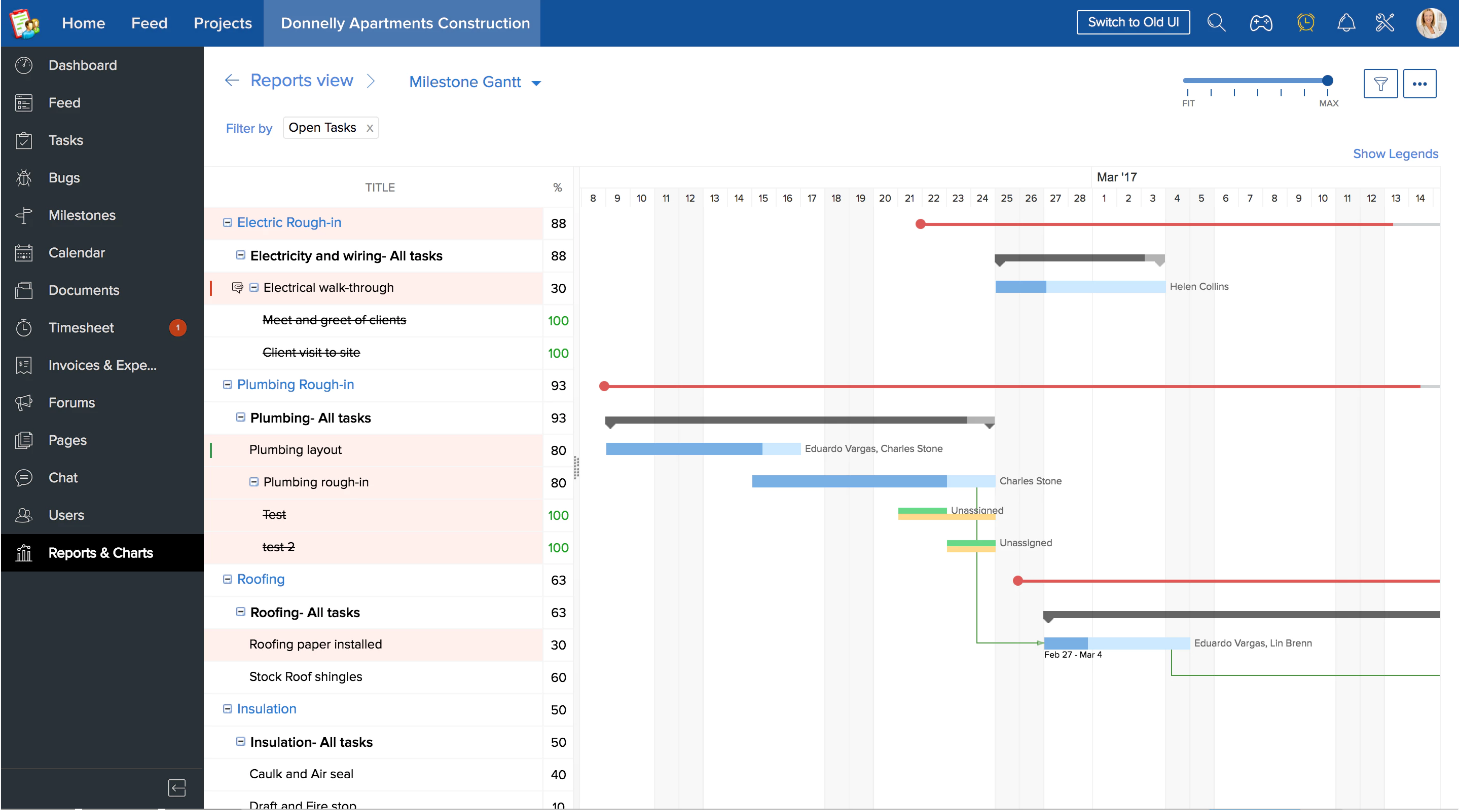The image size is (1459, 810).
Task: Collapse the Plumbing- All tasks group
Action: (239, 417)
